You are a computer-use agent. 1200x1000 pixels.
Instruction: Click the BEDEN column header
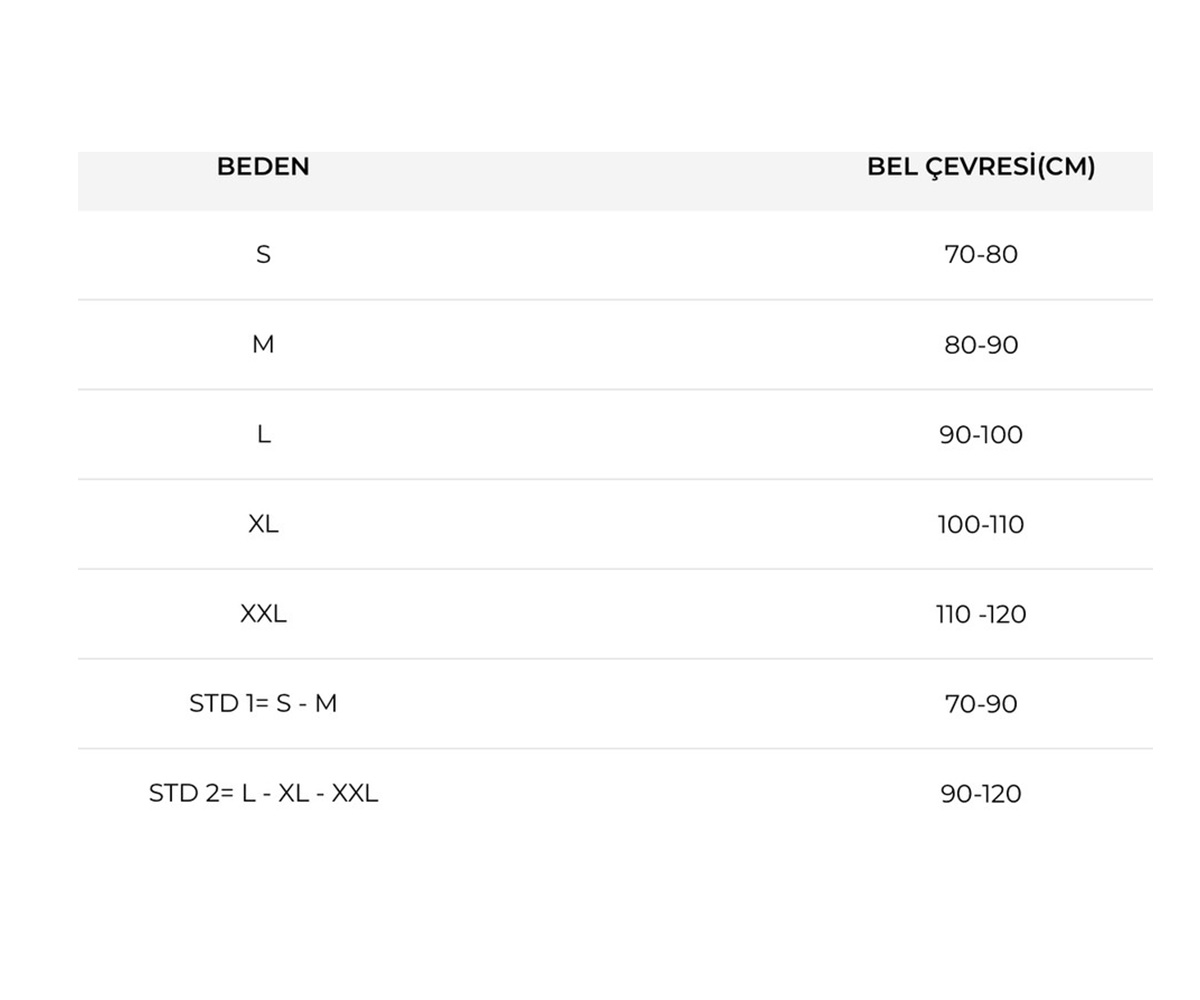(263, 167)
